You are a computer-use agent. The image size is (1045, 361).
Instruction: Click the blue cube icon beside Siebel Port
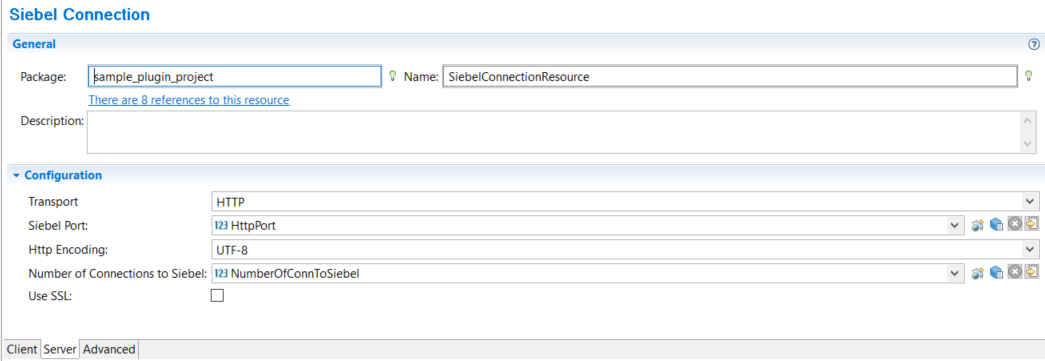point(996,225)
